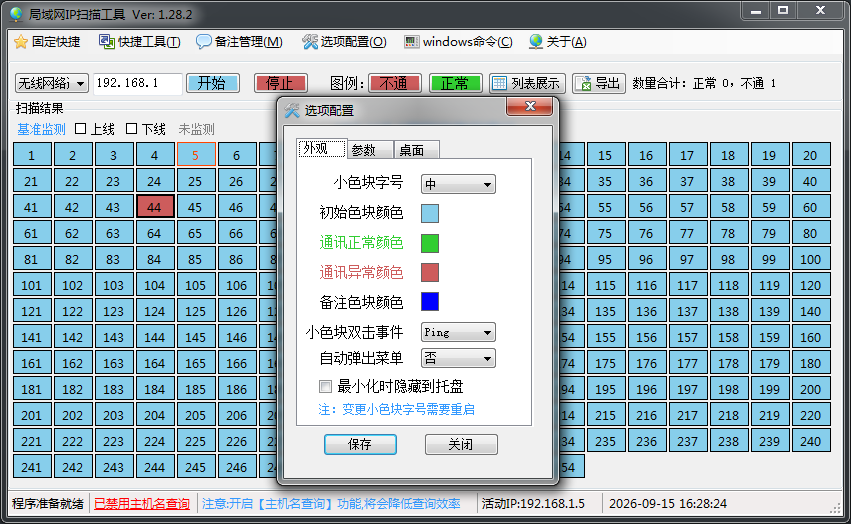Pick the 通讯正常颜色 green swatch
Image resolution: width=851 pixels, height=524 pixels.
pos(430,243)
